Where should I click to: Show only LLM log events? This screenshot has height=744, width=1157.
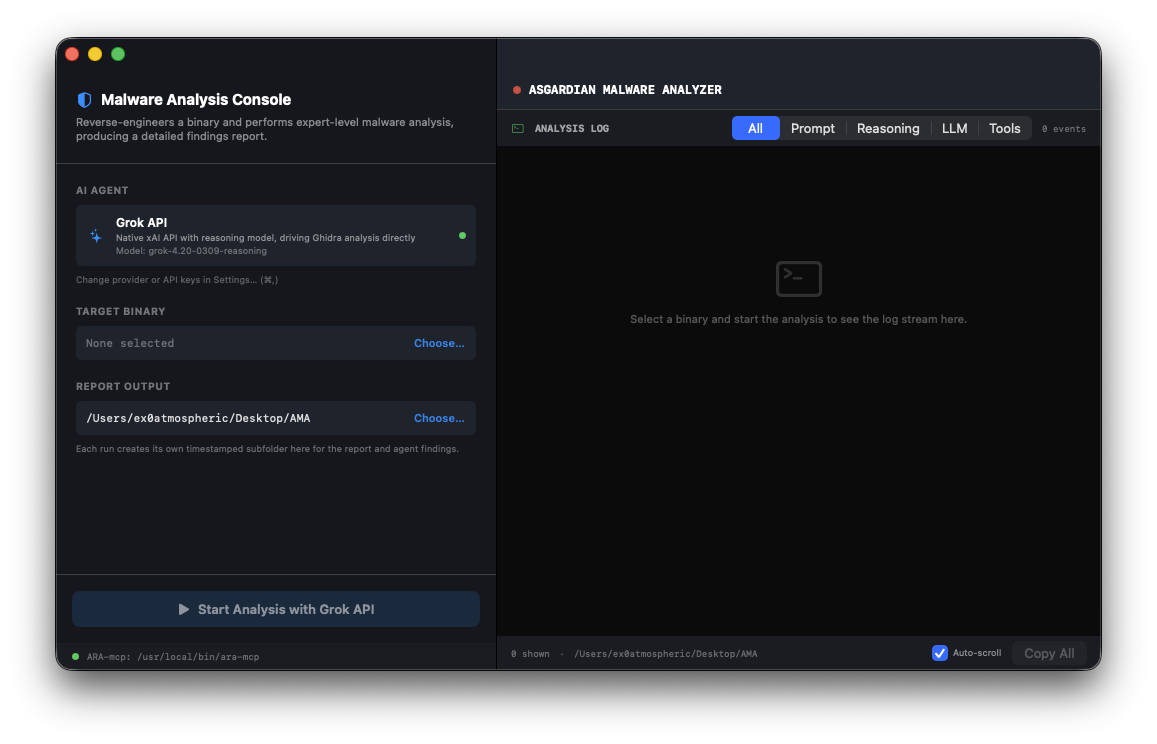point(954,128)
